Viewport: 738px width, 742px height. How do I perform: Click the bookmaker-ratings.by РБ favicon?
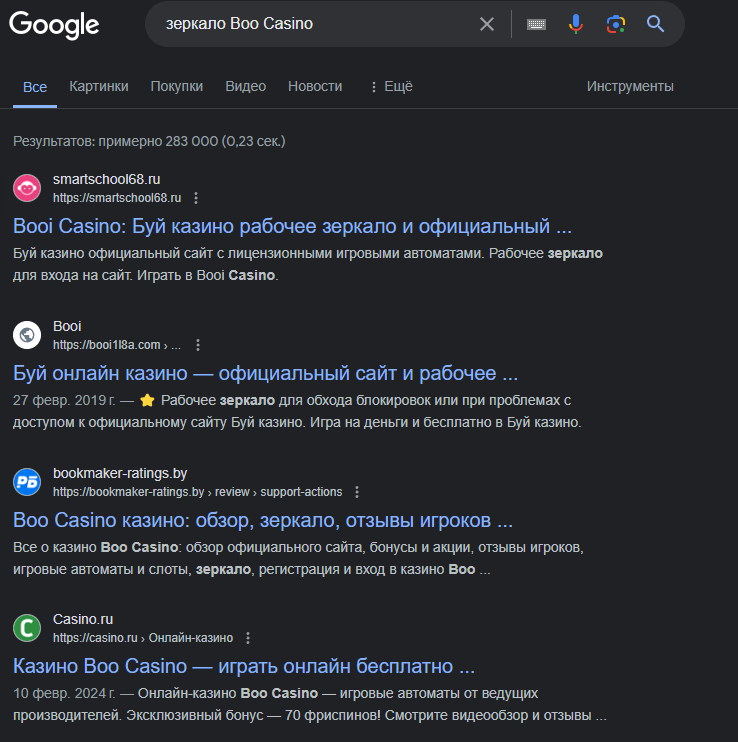(27, 482)
